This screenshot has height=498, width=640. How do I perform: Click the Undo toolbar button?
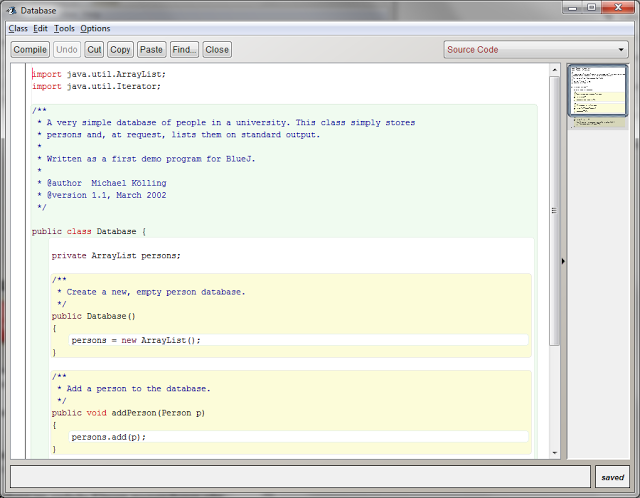pyautogui.click(x=67, y=49)
